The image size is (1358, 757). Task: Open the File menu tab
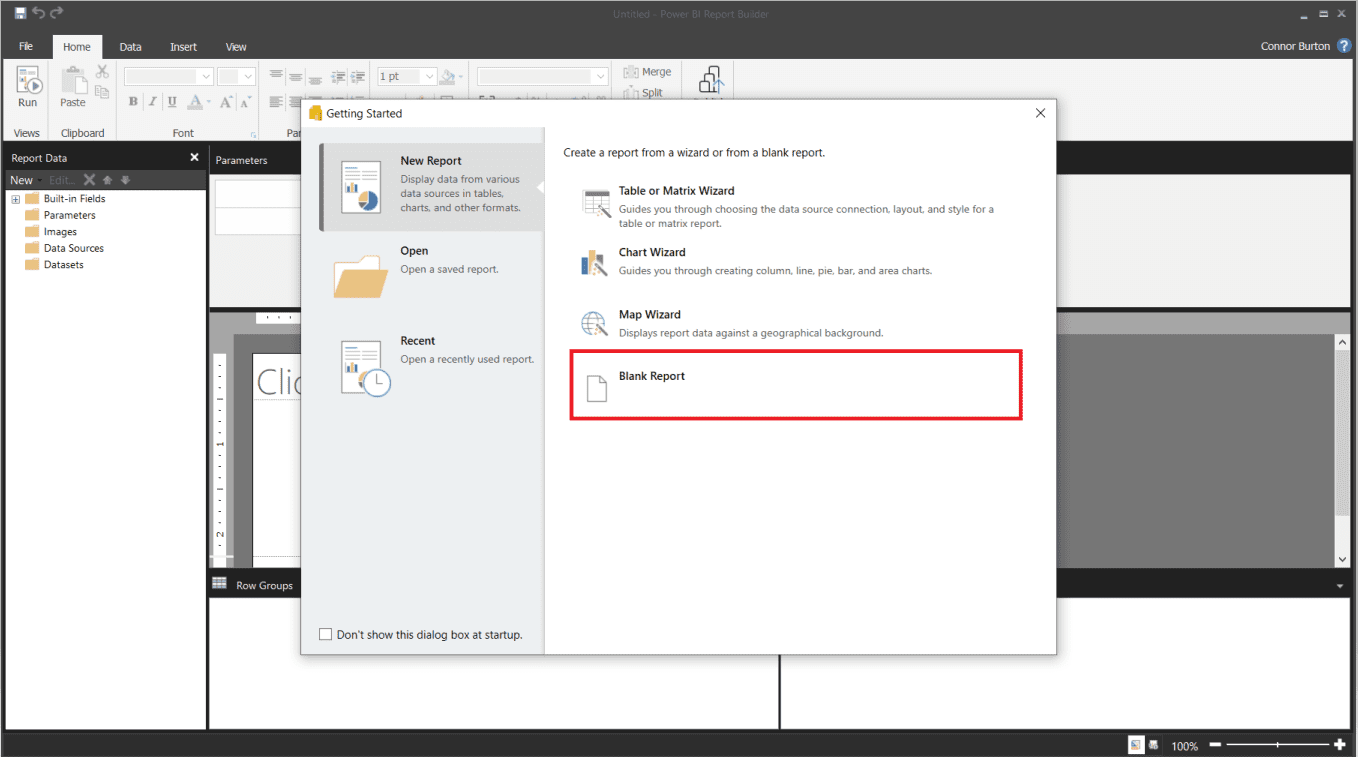[x=26, y=46]
